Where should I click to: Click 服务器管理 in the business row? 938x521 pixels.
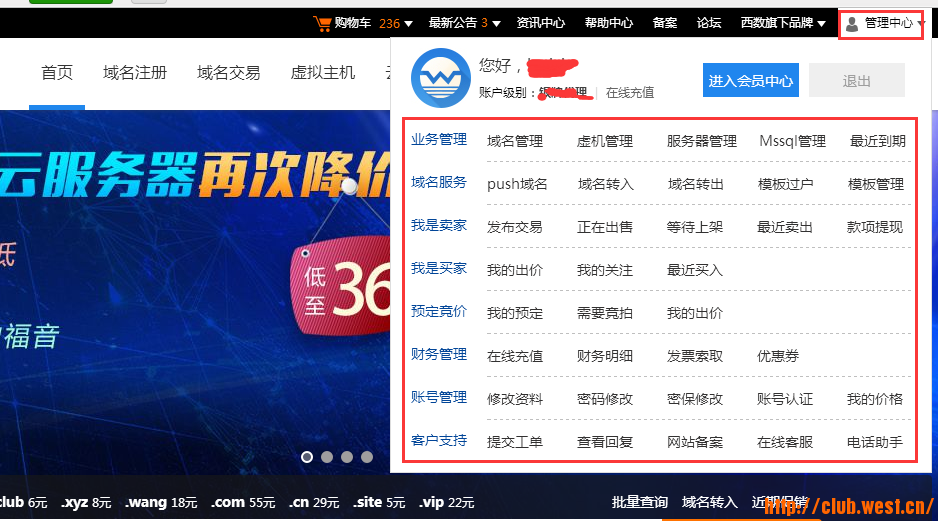click(x=702, y=141)
